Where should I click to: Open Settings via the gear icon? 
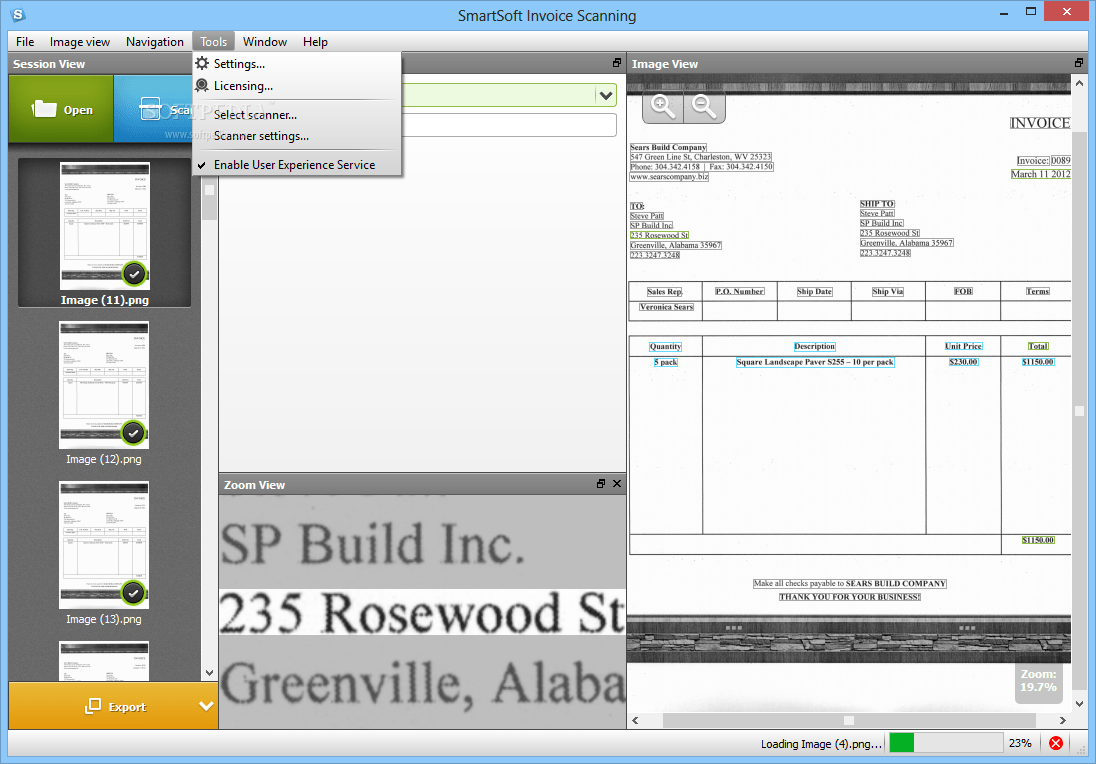click(200, 61)
